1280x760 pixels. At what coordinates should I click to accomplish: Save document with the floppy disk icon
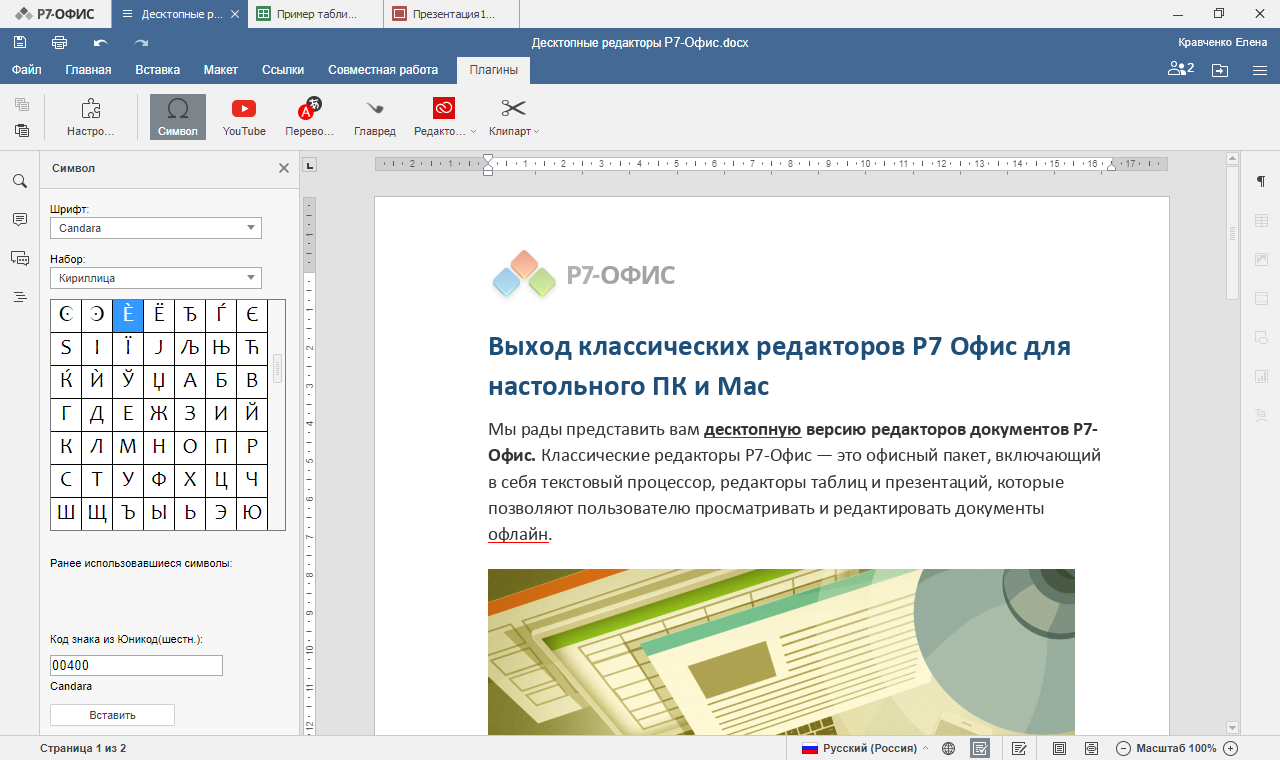point(19,42)
